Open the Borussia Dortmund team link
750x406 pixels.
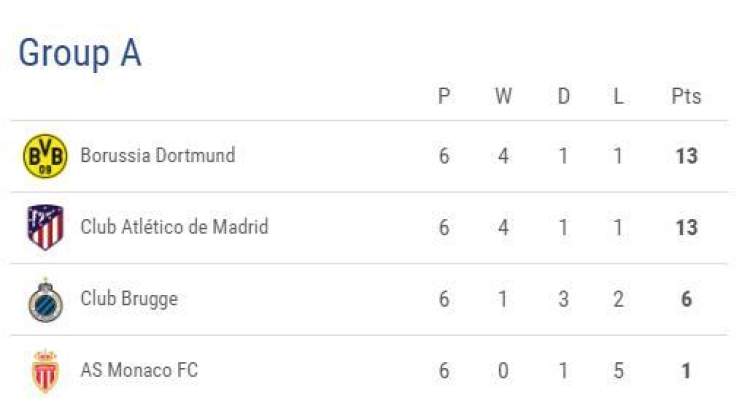(158, 156)
